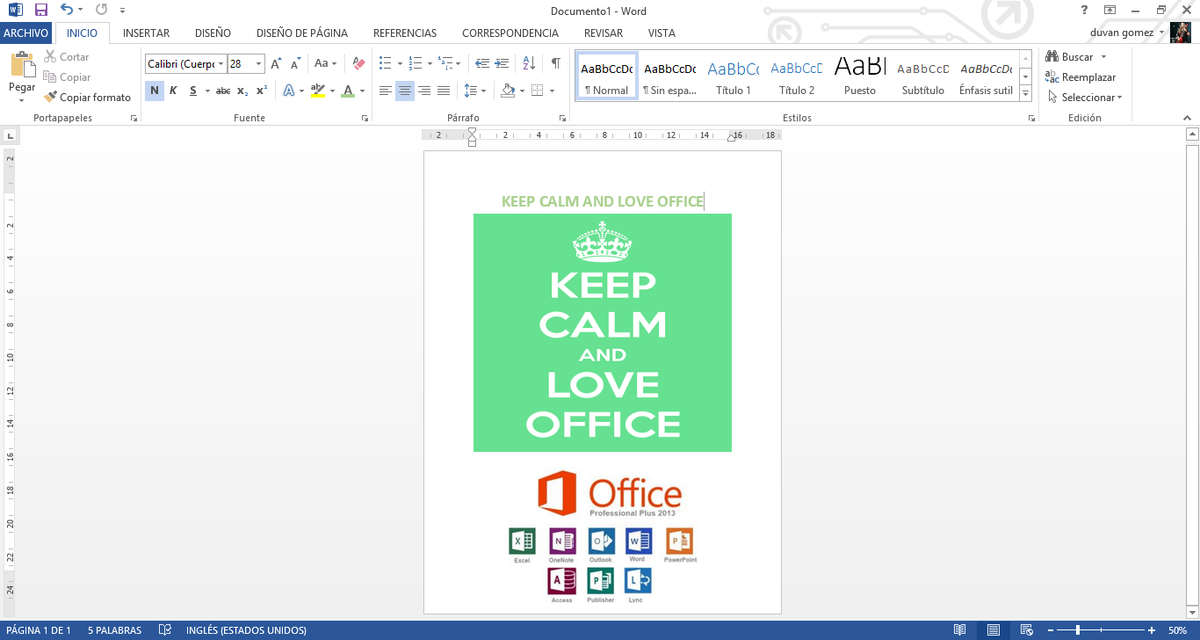
Task: Toggle bold (N) formatting
Action: click(x=154, y=90)
